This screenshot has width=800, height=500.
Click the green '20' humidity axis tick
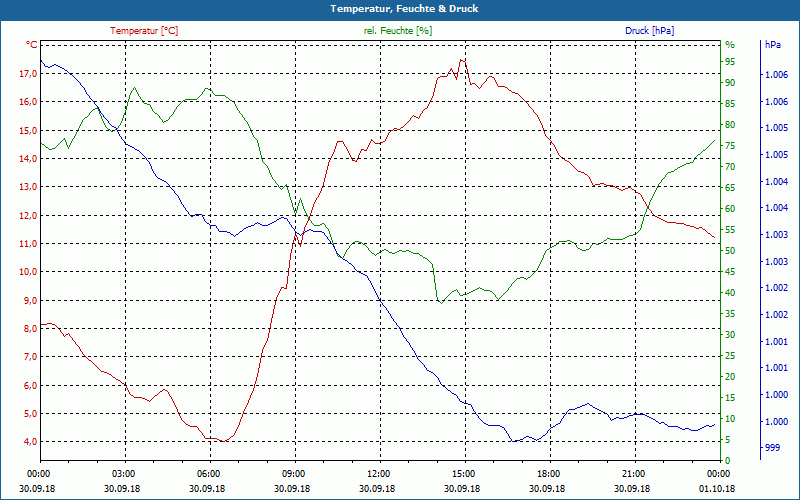(x=730, y=376)
